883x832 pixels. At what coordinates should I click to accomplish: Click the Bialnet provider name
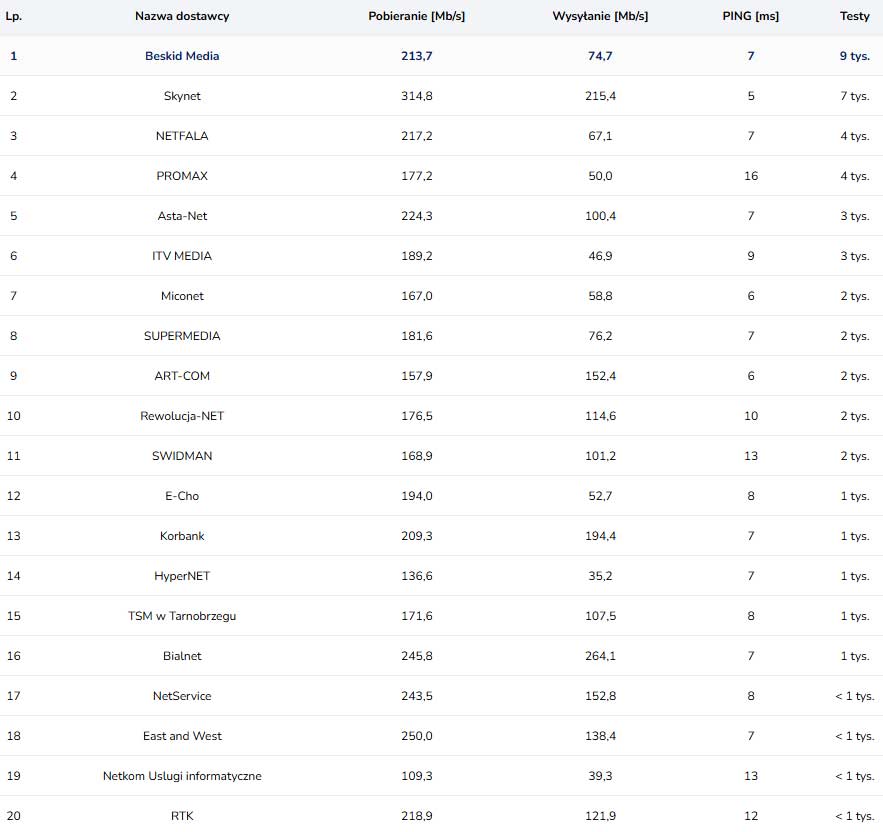[182, 656]
